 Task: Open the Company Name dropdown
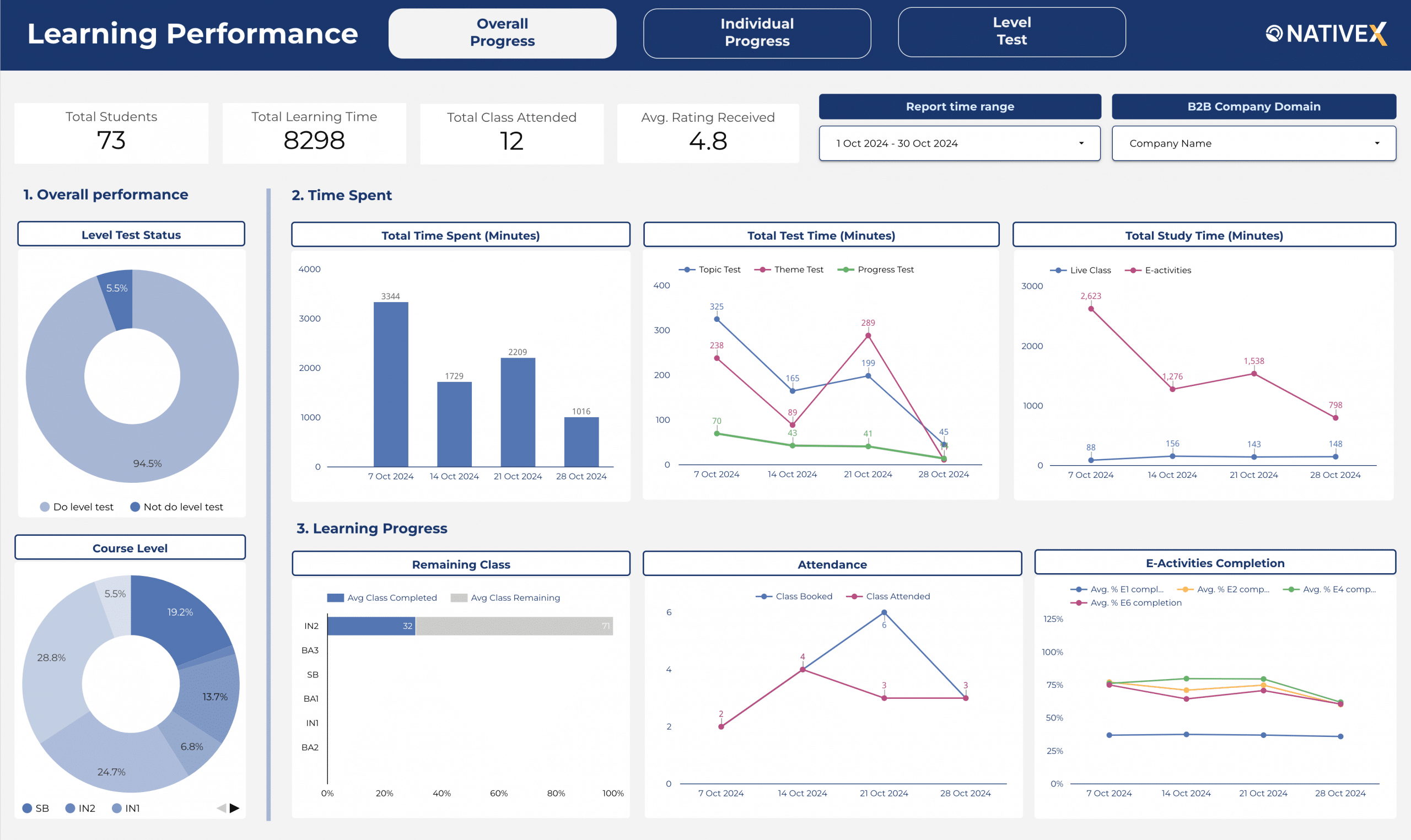[1253, 143]
